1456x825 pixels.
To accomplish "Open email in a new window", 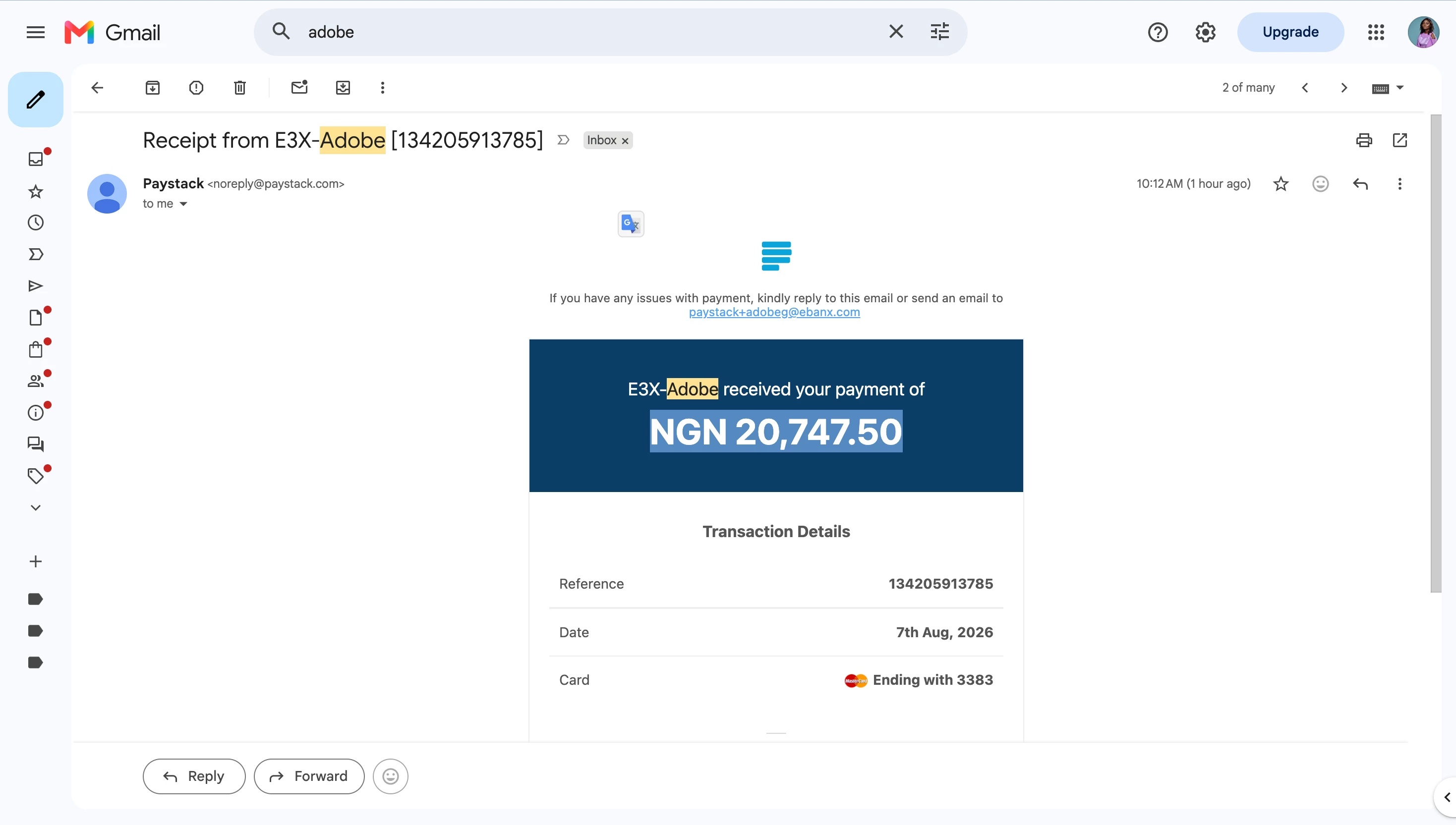I will point(1400,140).
